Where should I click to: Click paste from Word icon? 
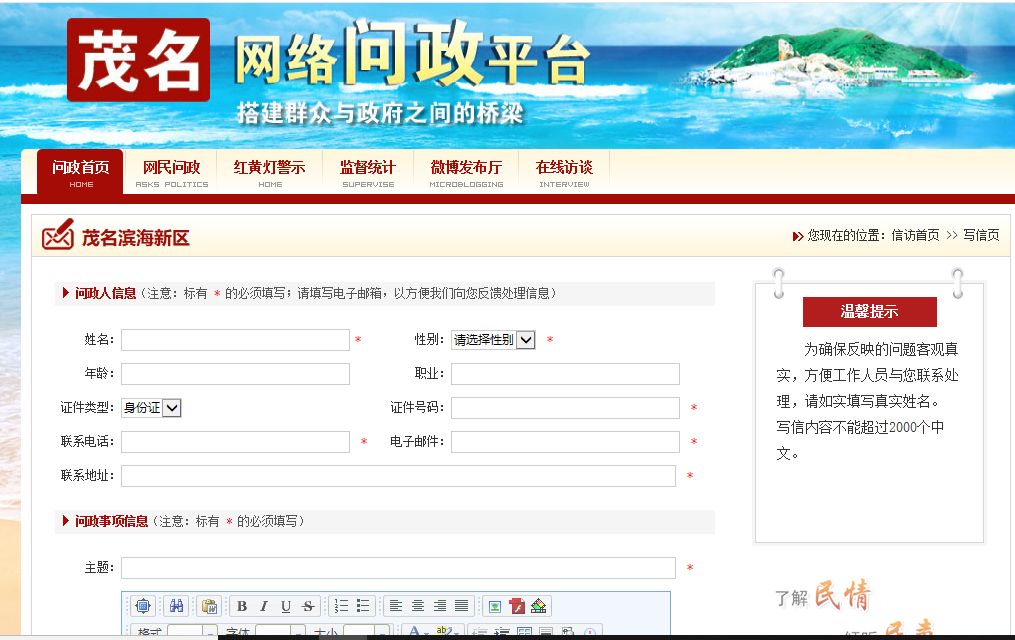(x=209, y=606)
